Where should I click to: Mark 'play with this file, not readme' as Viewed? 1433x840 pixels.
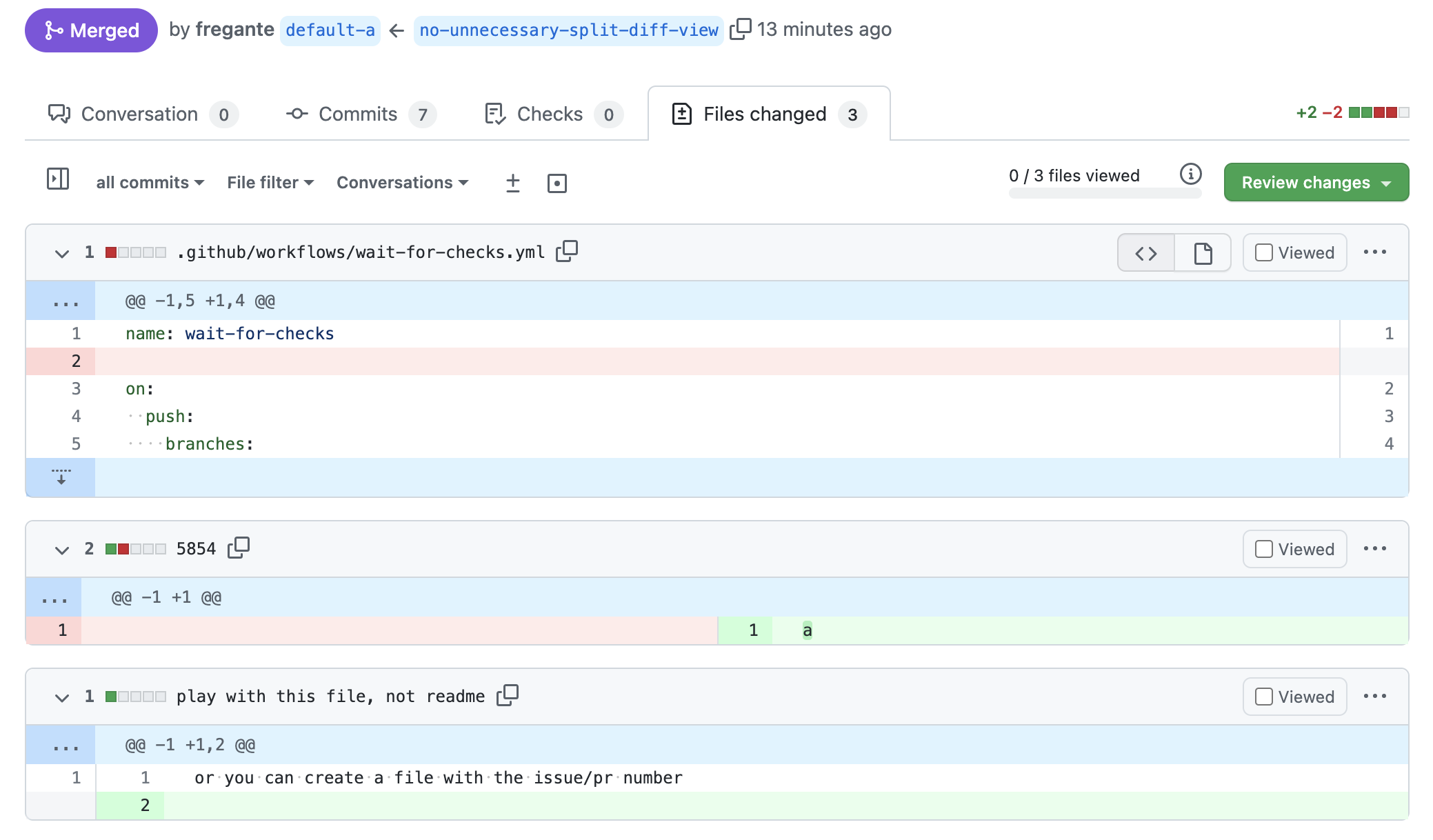(1264, 697)
